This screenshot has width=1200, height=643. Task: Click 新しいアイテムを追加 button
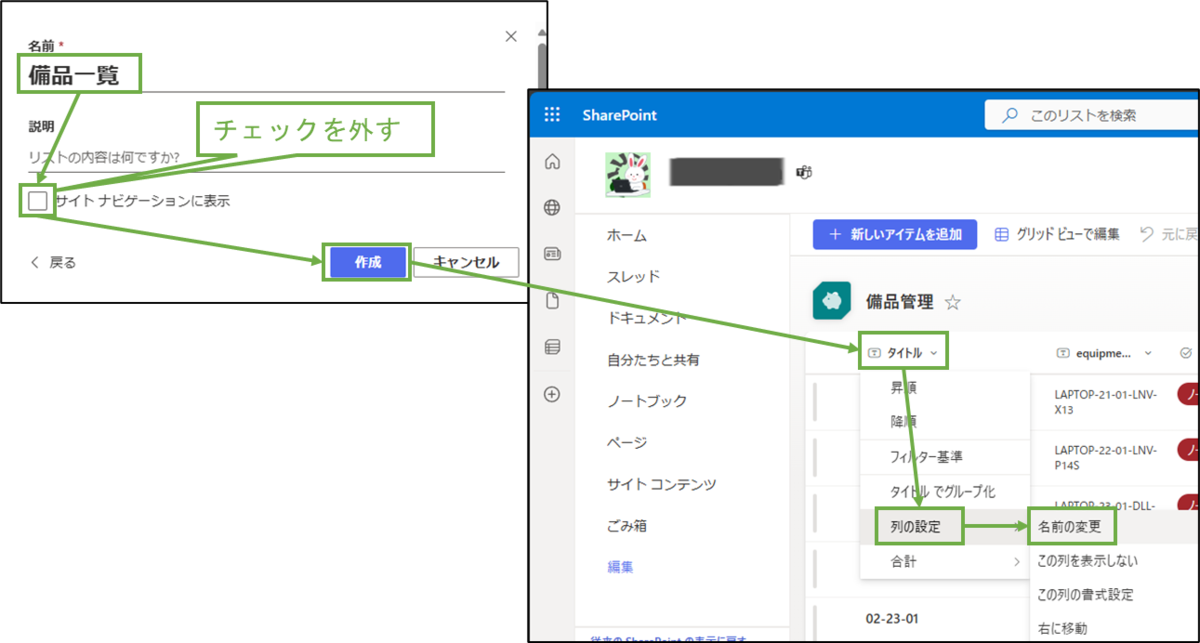pos(894,235)
